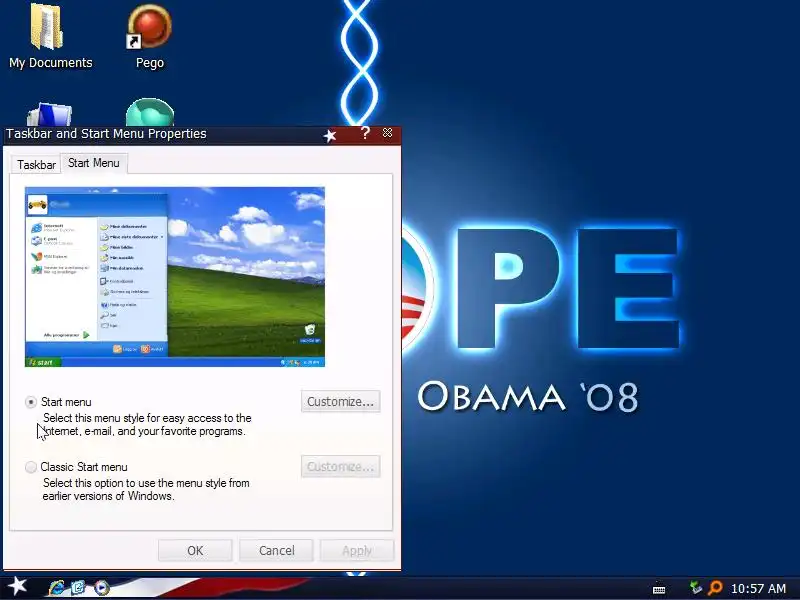Click the Show Desktop quick launch icon
Image resolution: width=800 pixels, height=600 pixels.
point(79,588)
